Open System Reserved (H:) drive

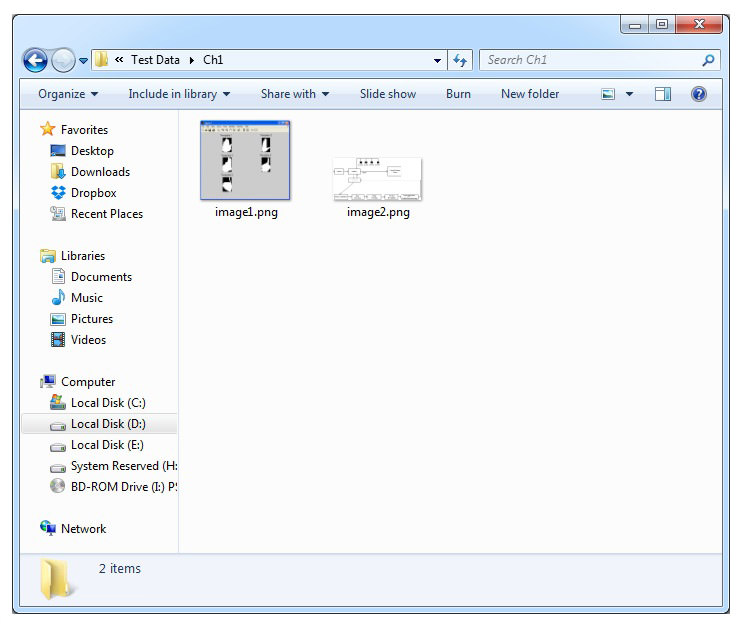124,466
